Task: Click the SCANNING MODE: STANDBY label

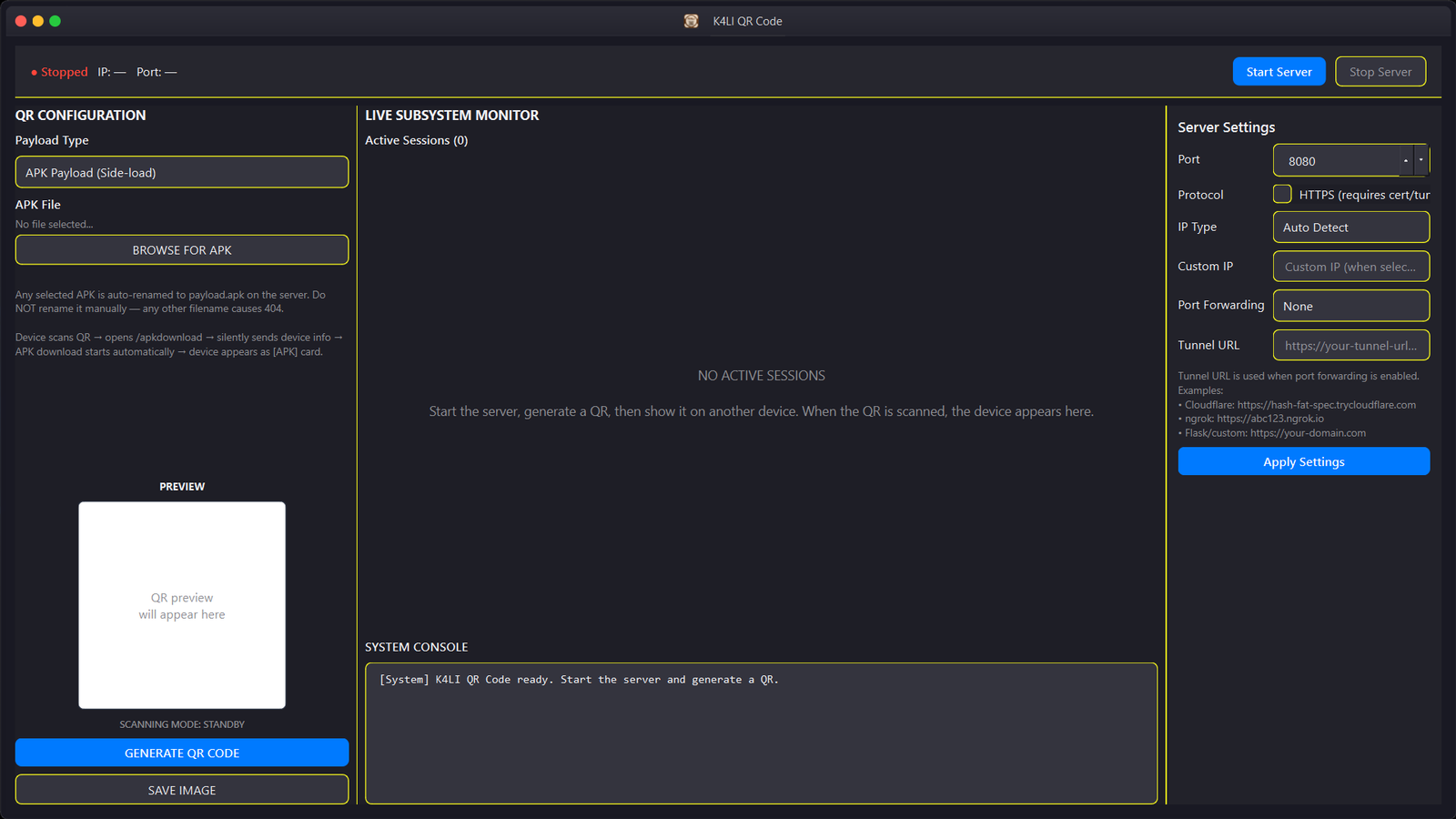Action: [x=182, y=724]
